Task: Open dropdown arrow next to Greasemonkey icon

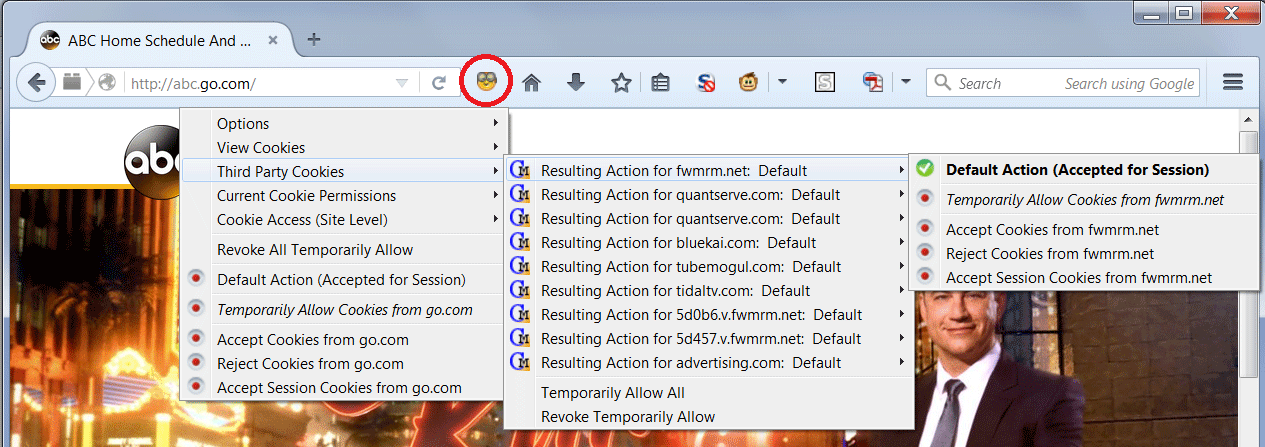Action: coord(782,82)
